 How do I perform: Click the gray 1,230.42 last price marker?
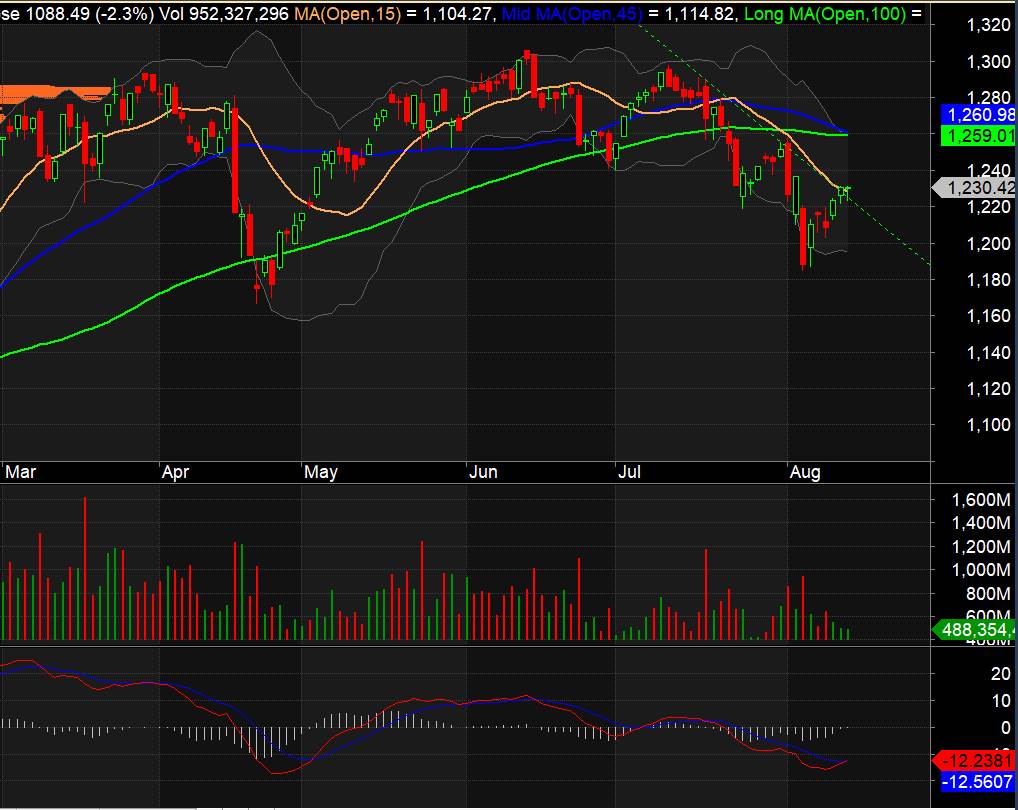point(974,188)
